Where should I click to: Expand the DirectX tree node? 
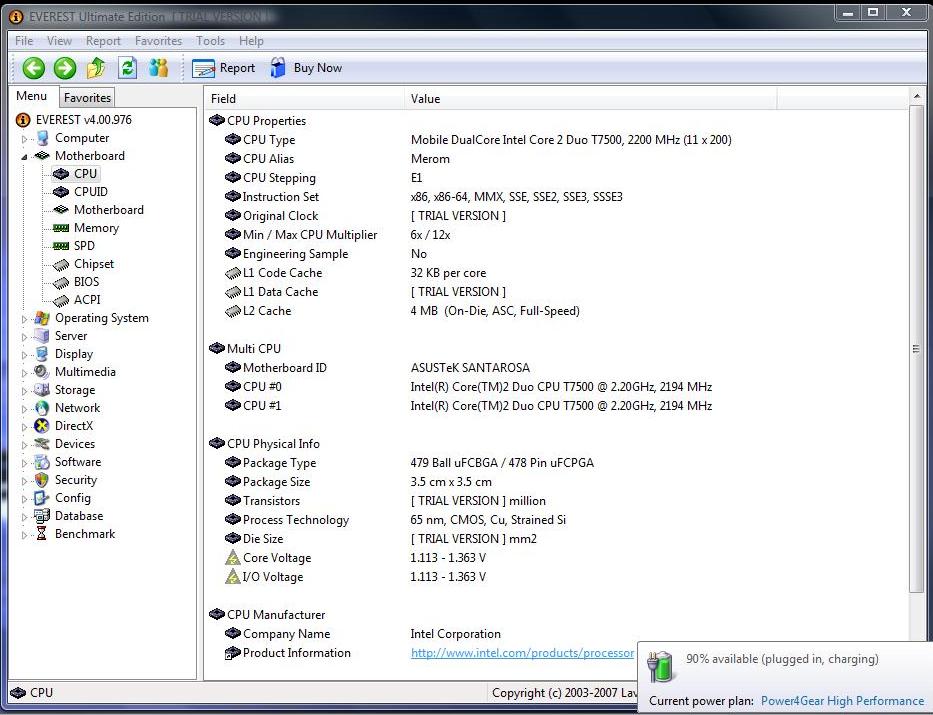tap(24, 427)
